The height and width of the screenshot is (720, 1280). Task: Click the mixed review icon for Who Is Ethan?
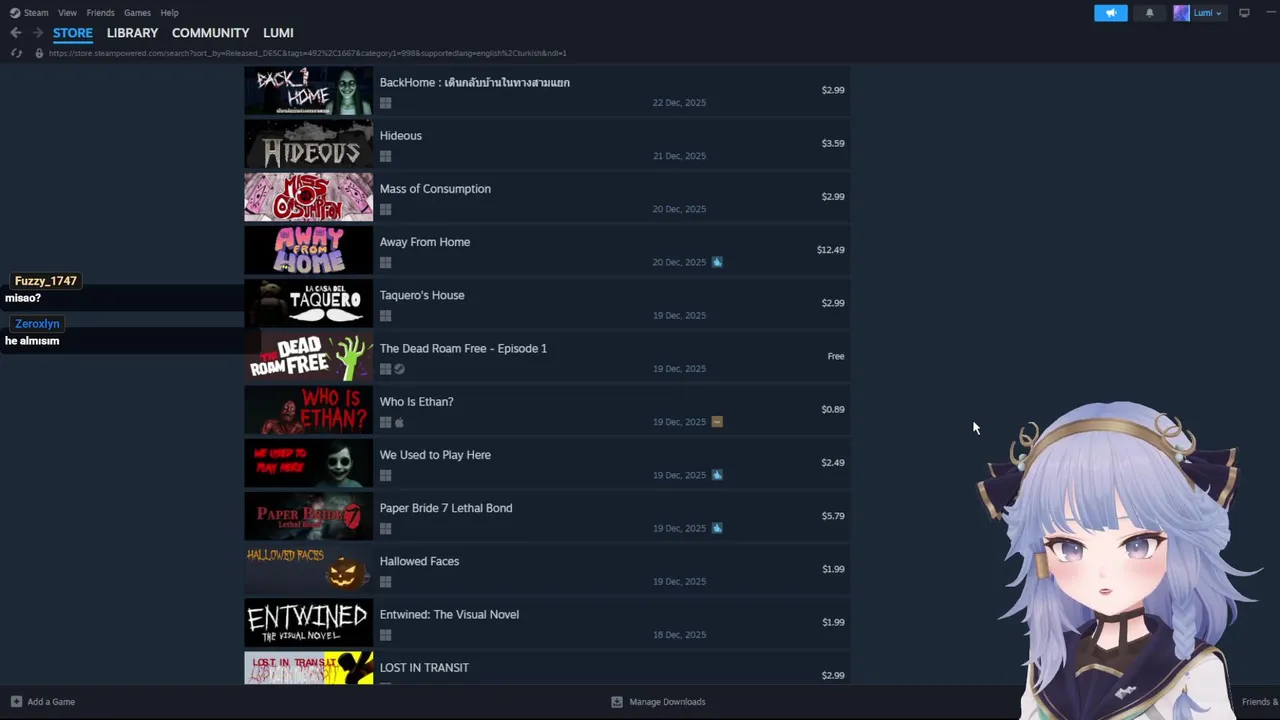tap(717, 422)
